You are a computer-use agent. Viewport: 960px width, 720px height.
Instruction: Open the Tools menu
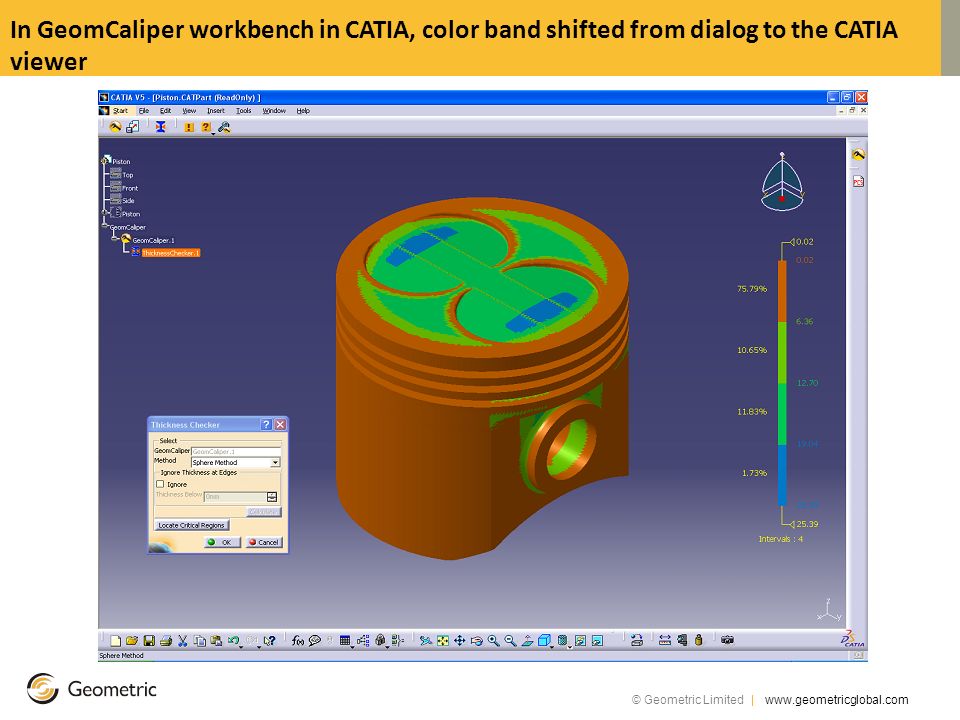(244, 111)
